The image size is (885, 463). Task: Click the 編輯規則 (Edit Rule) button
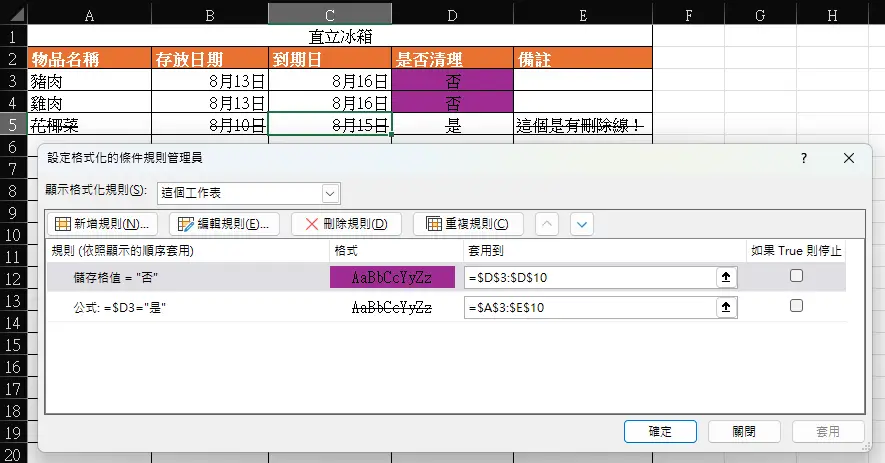(x=224, y=224)
